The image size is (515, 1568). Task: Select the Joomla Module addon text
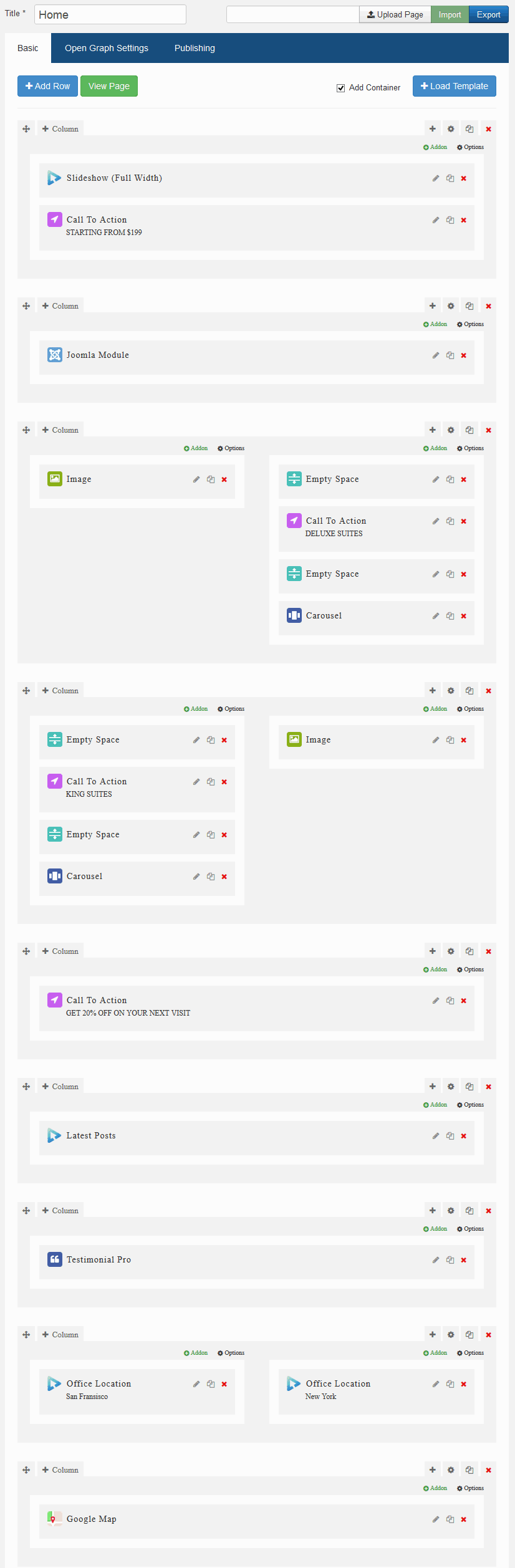point(98,355)
